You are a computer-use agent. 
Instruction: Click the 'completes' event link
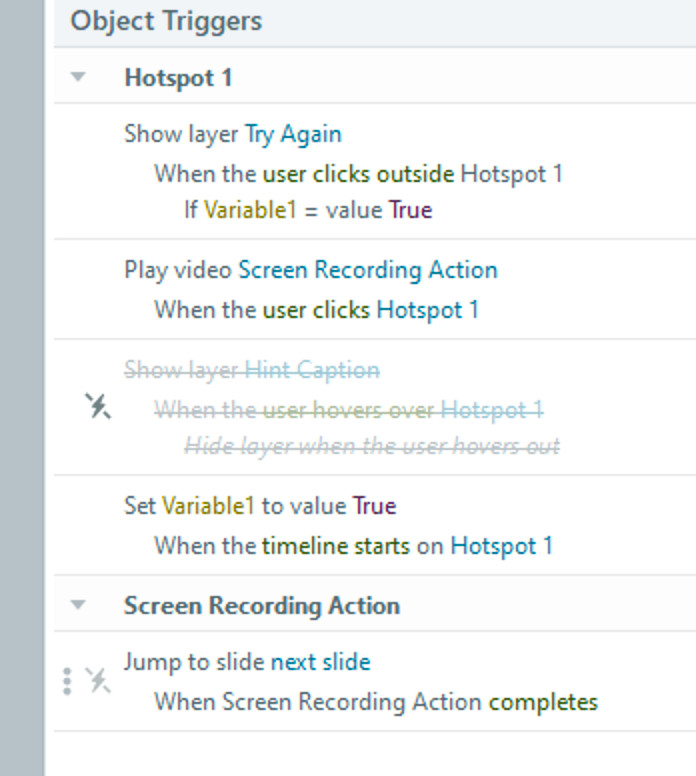[543, 702]
